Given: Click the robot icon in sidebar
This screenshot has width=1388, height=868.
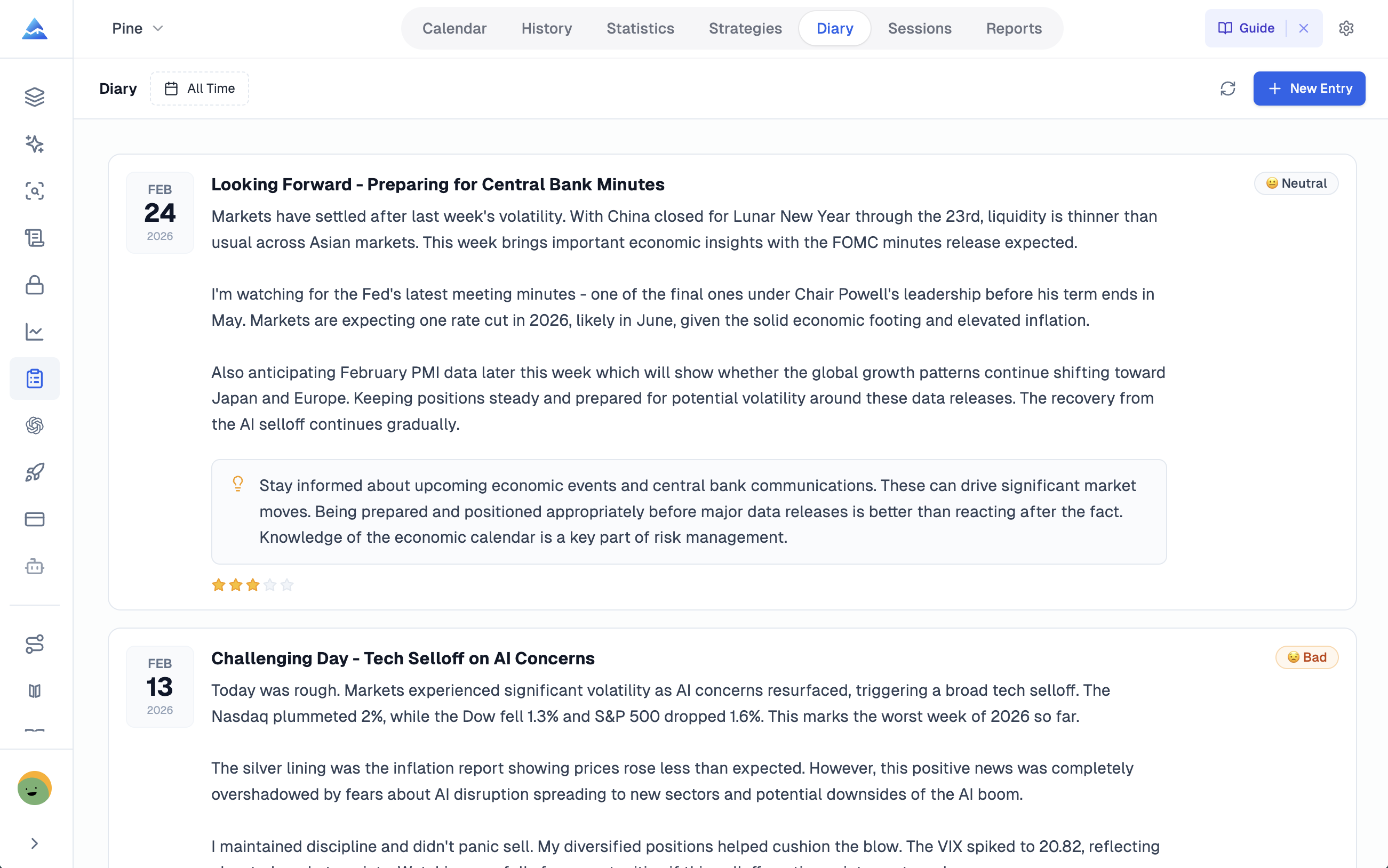Looking at the screenshot, I should [x=35, y=567].
